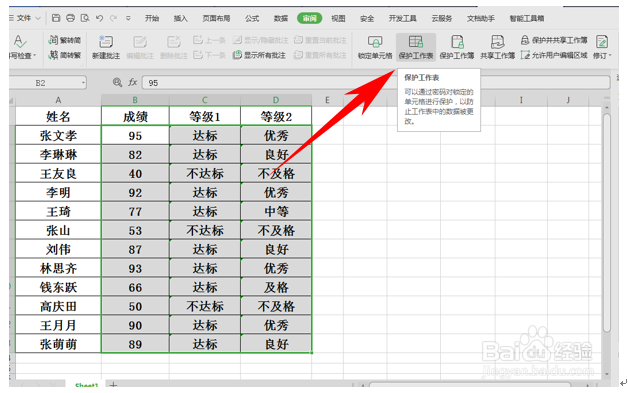Click the cell 张萌萌
Viewport: 628px width, 393px height.
[58, 344]
